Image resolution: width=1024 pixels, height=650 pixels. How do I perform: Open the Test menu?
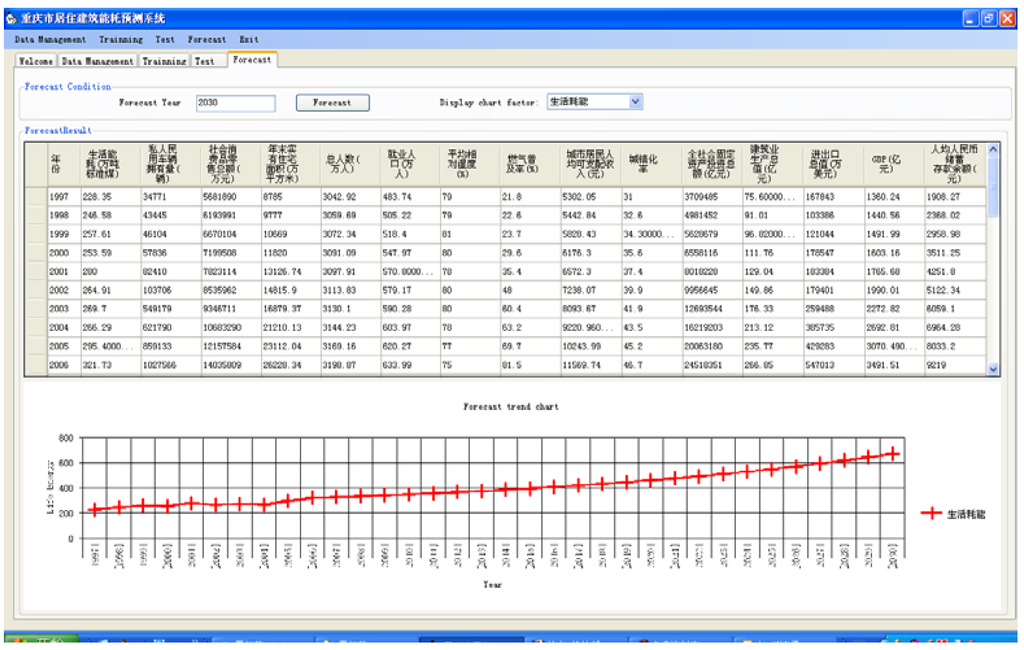pyautogui.click(x=165, y=40)
